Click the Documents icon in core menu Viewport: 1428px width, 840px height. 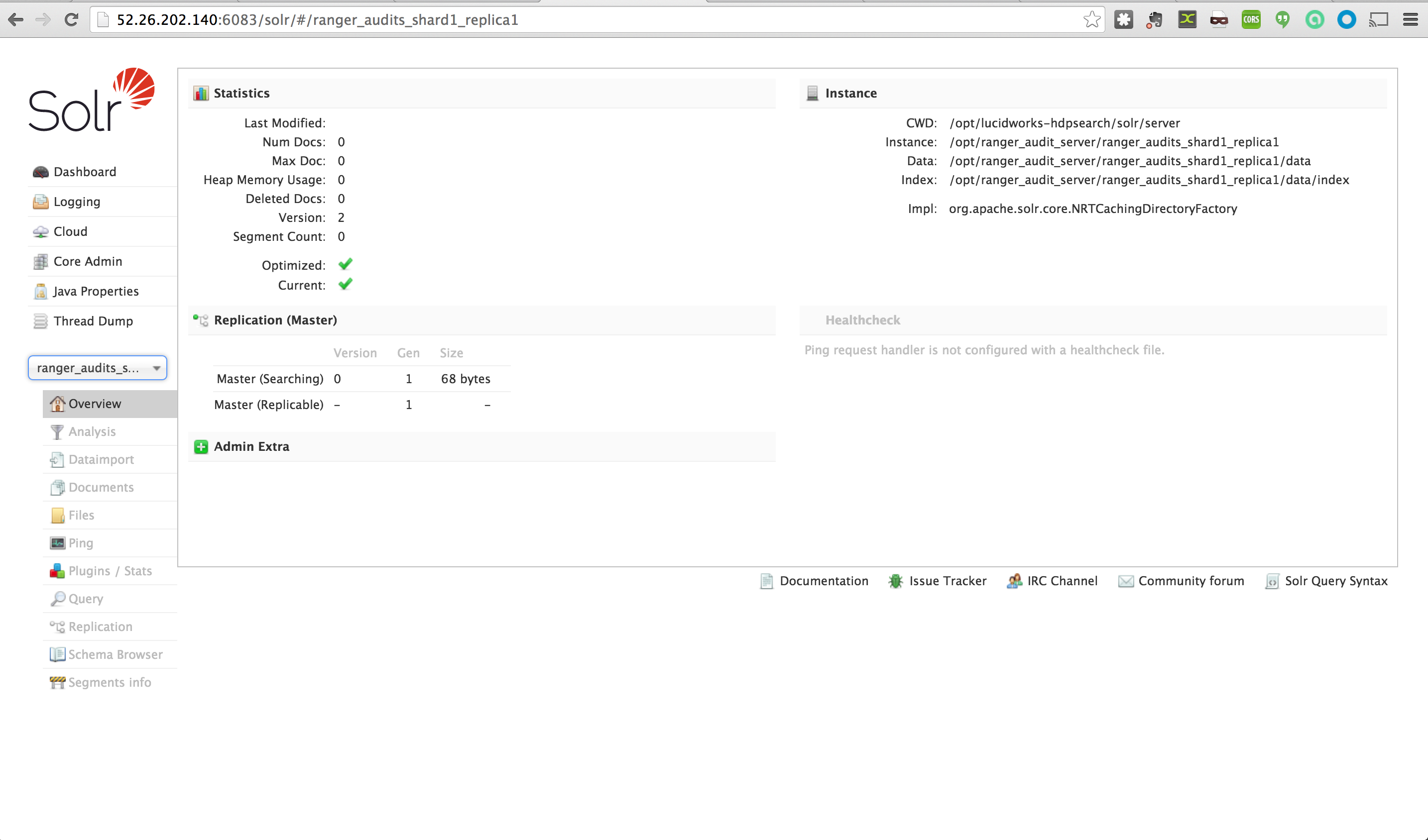pyautogui.click(x=57, y=487)
